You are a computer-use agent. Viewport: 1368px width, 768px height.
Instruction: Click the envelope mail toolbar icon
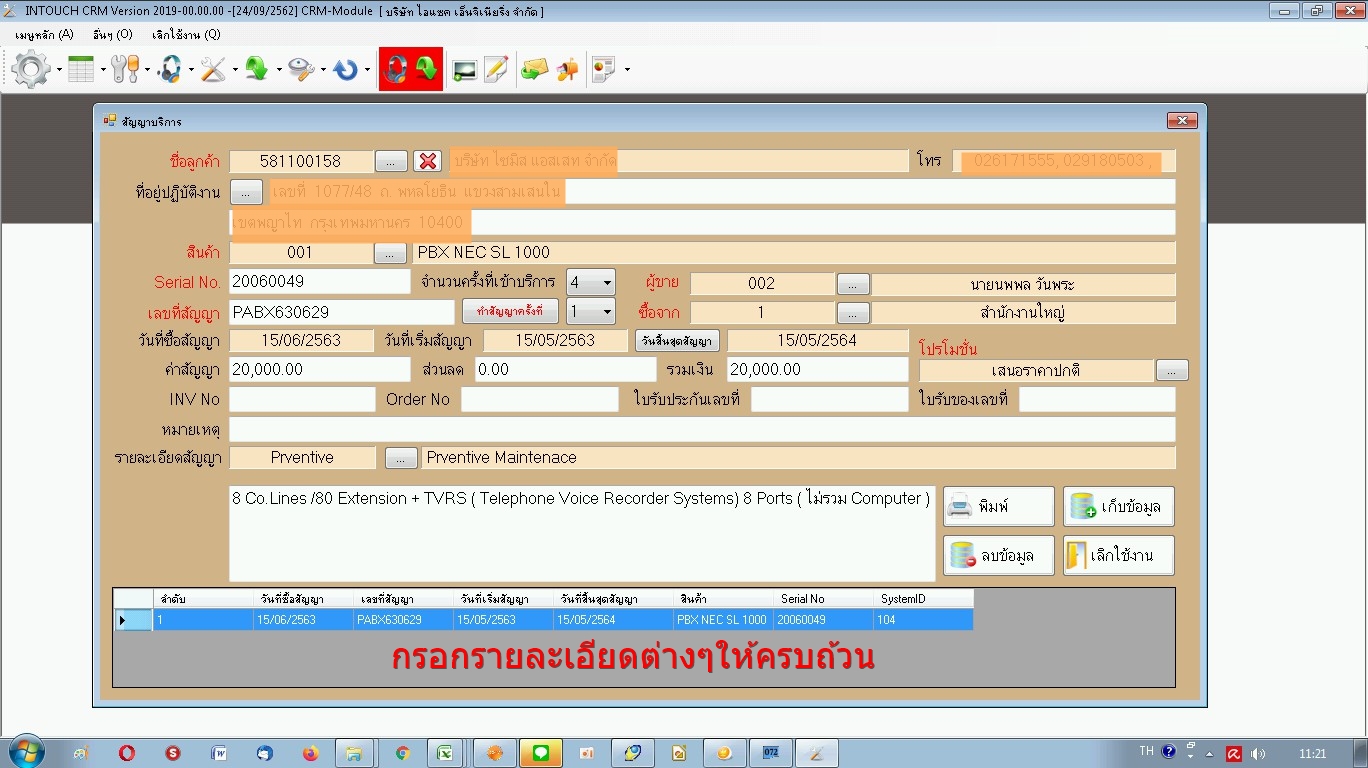pos(535,69)
